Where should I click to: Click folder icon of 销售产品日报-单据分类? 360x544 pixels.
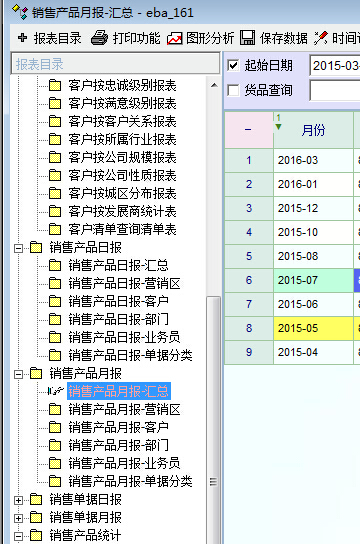(55, 355)
